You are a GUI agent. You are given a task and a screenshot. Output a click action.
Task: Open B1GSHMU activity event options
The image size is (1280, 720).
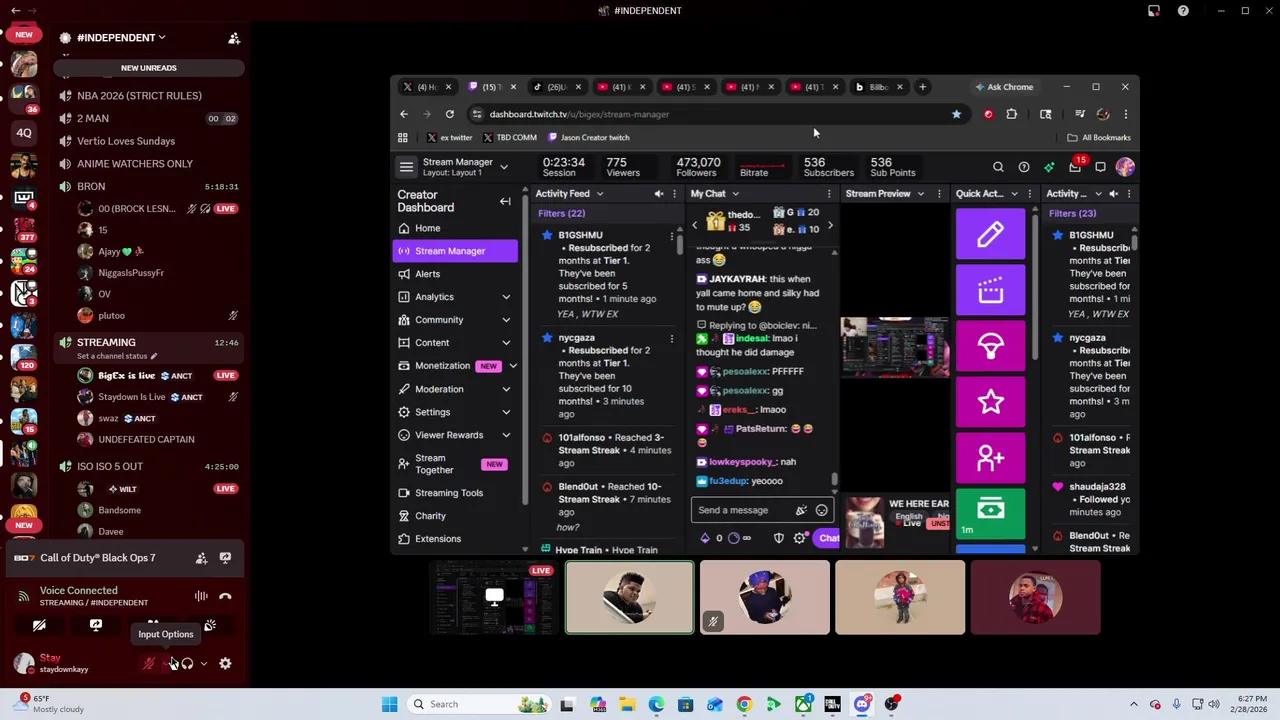[673, 235]
